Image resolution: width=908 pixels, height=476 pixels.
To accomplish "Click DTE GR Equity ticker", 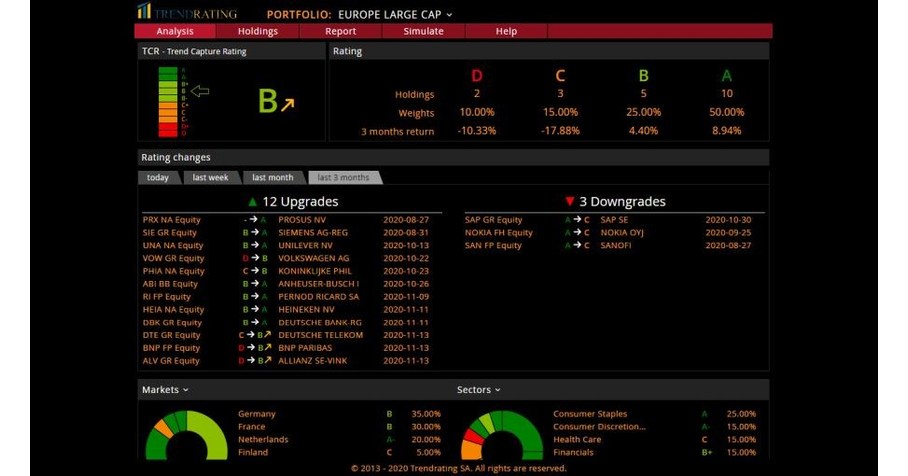I will coord(171,335).
